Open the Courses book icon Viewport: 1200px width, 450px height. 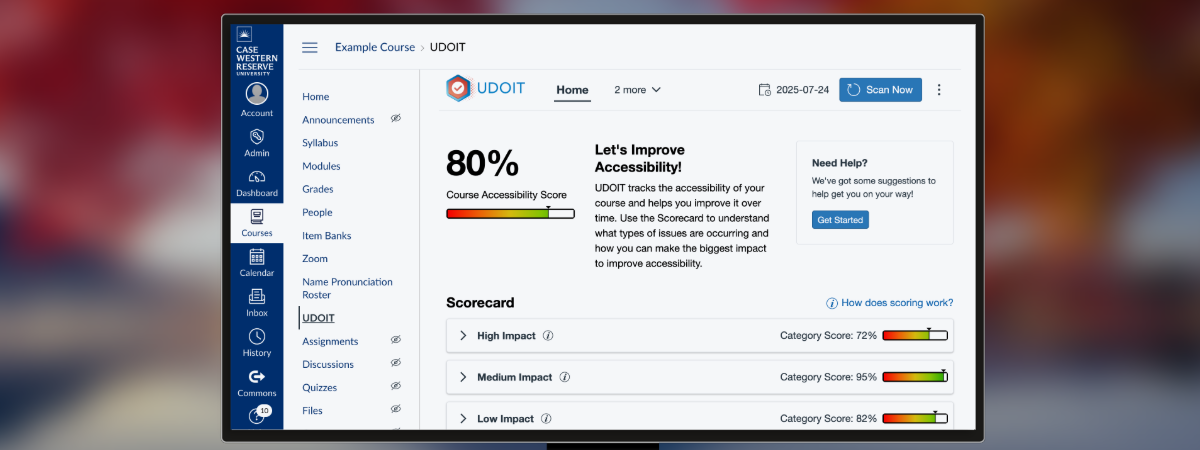click(x=257, y=216)
